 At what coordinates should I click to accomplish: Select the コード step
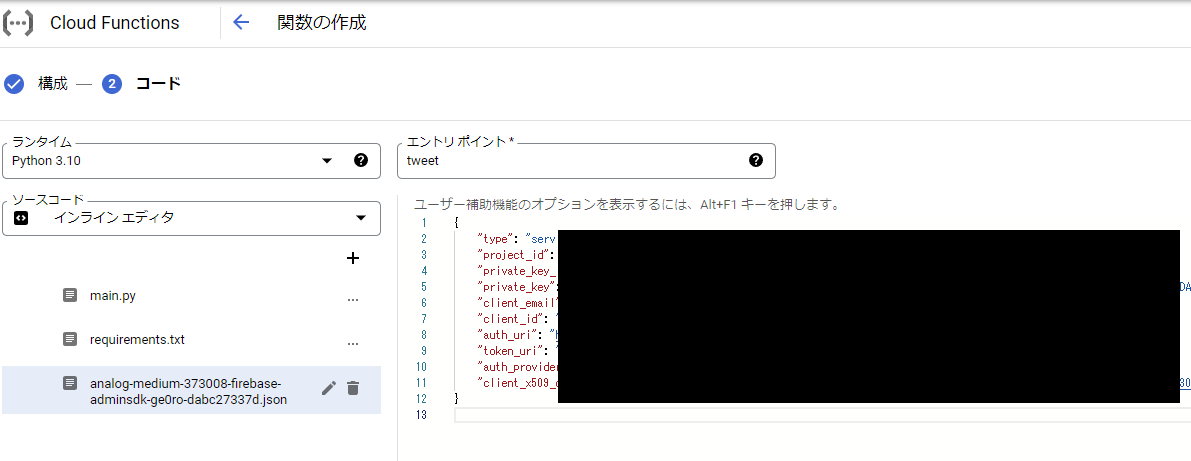pyautogui.click(x=158, y=84)
